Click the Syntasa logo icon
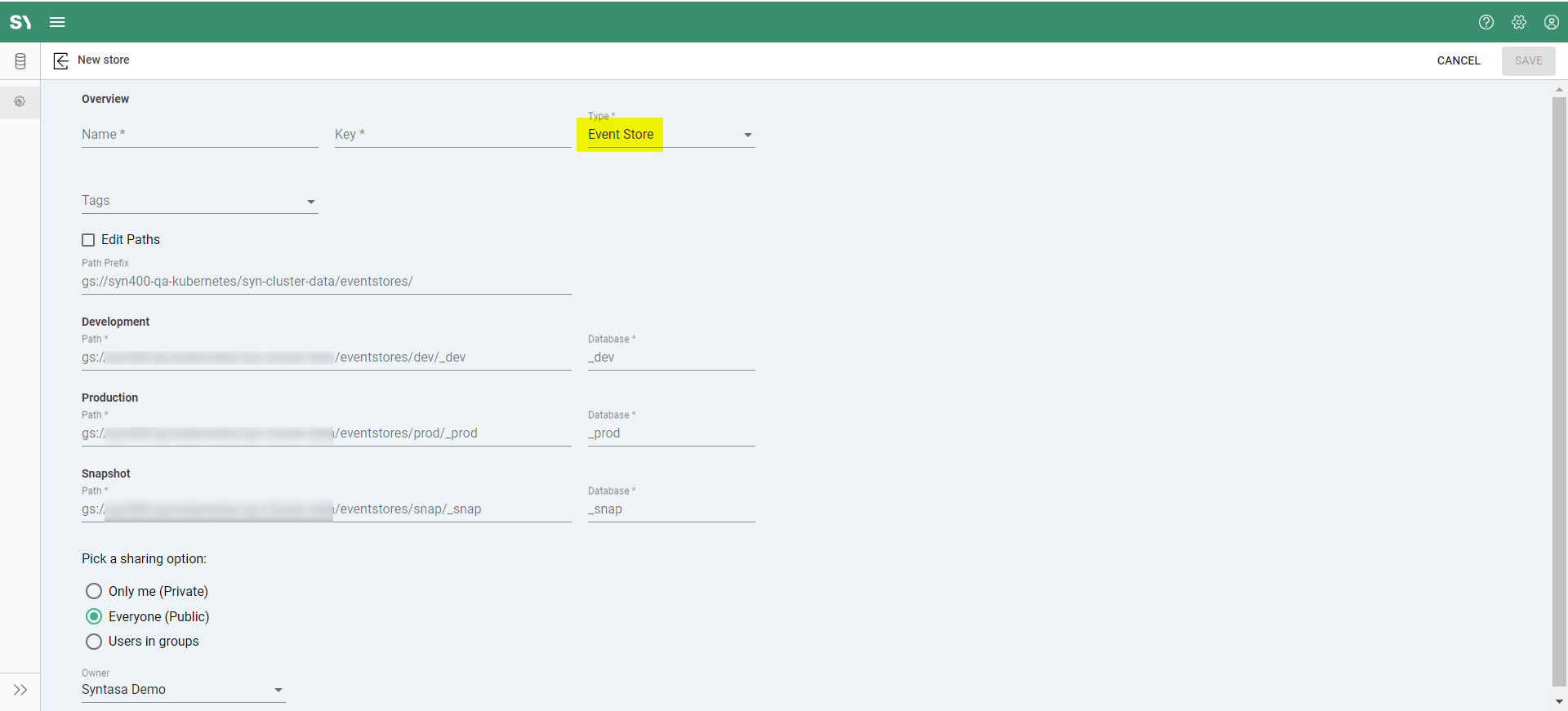 [20, 22]
